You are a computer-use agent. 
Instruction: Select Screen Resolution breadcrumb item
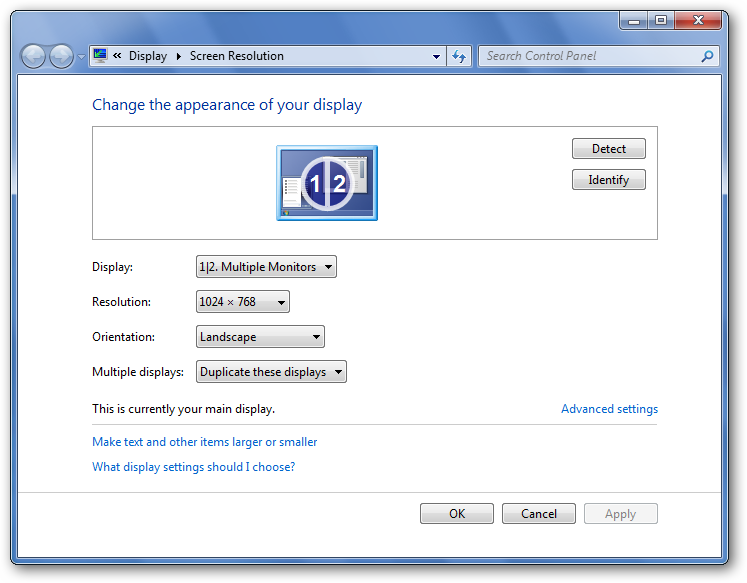[236, 56]
